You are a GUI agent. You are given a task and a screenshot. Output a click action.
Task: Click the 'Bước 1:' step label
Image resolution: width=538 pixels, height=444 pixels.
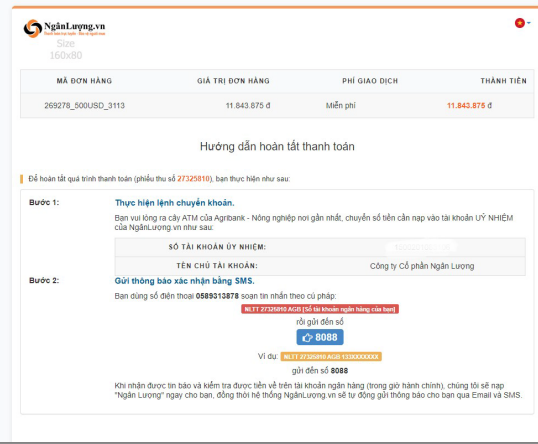click(x=44, y=202)
